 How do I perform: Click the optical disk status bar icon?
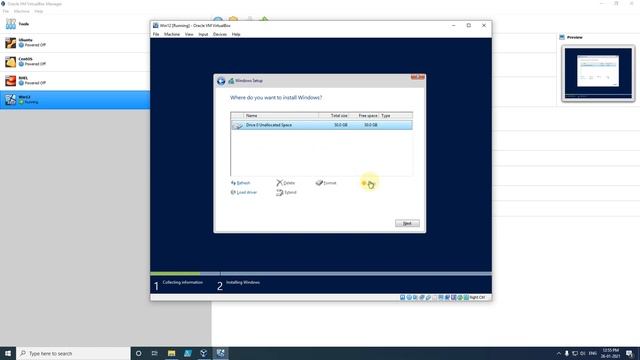[x=409, y=298]
